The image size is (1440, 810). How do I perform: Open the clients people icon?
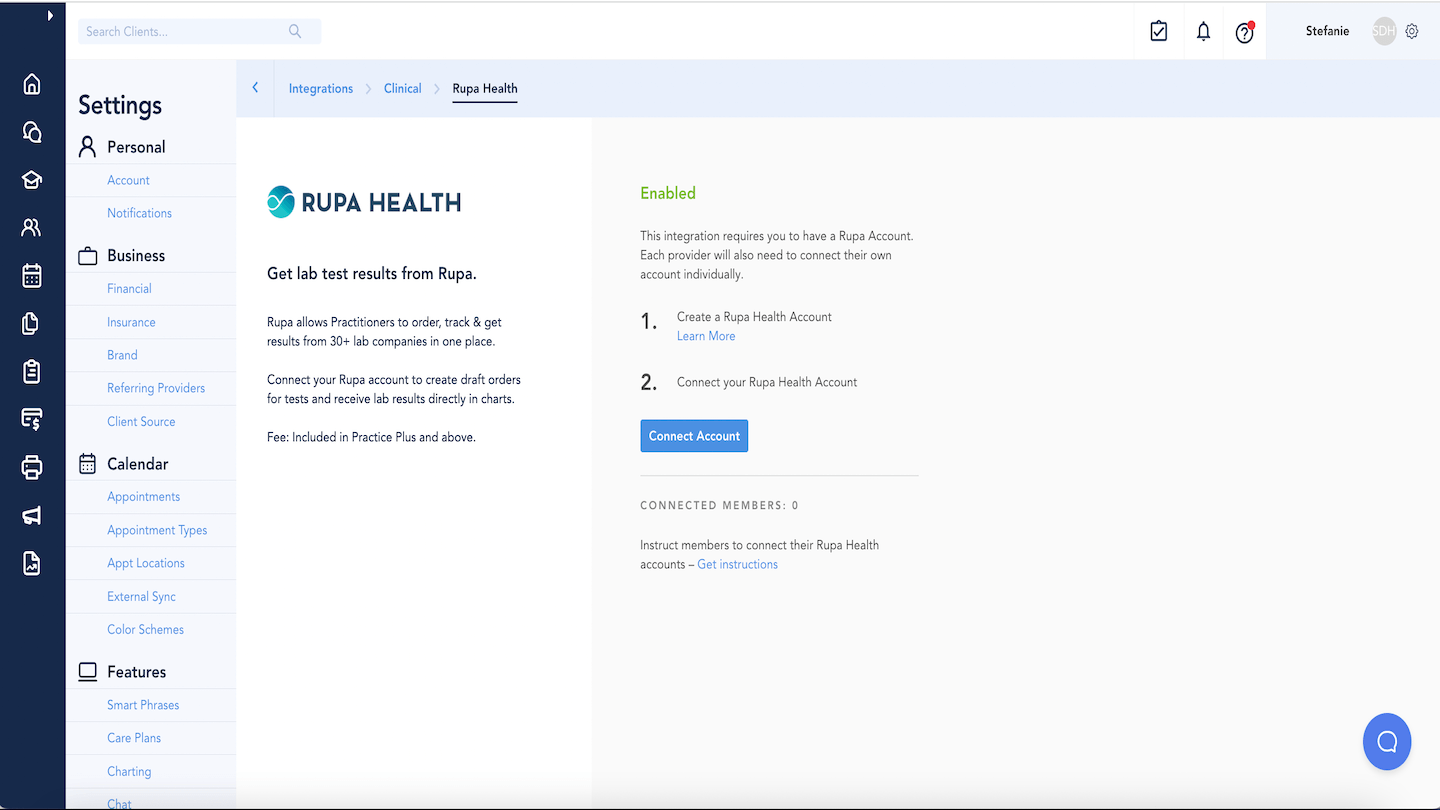click(x=32, y=228)
